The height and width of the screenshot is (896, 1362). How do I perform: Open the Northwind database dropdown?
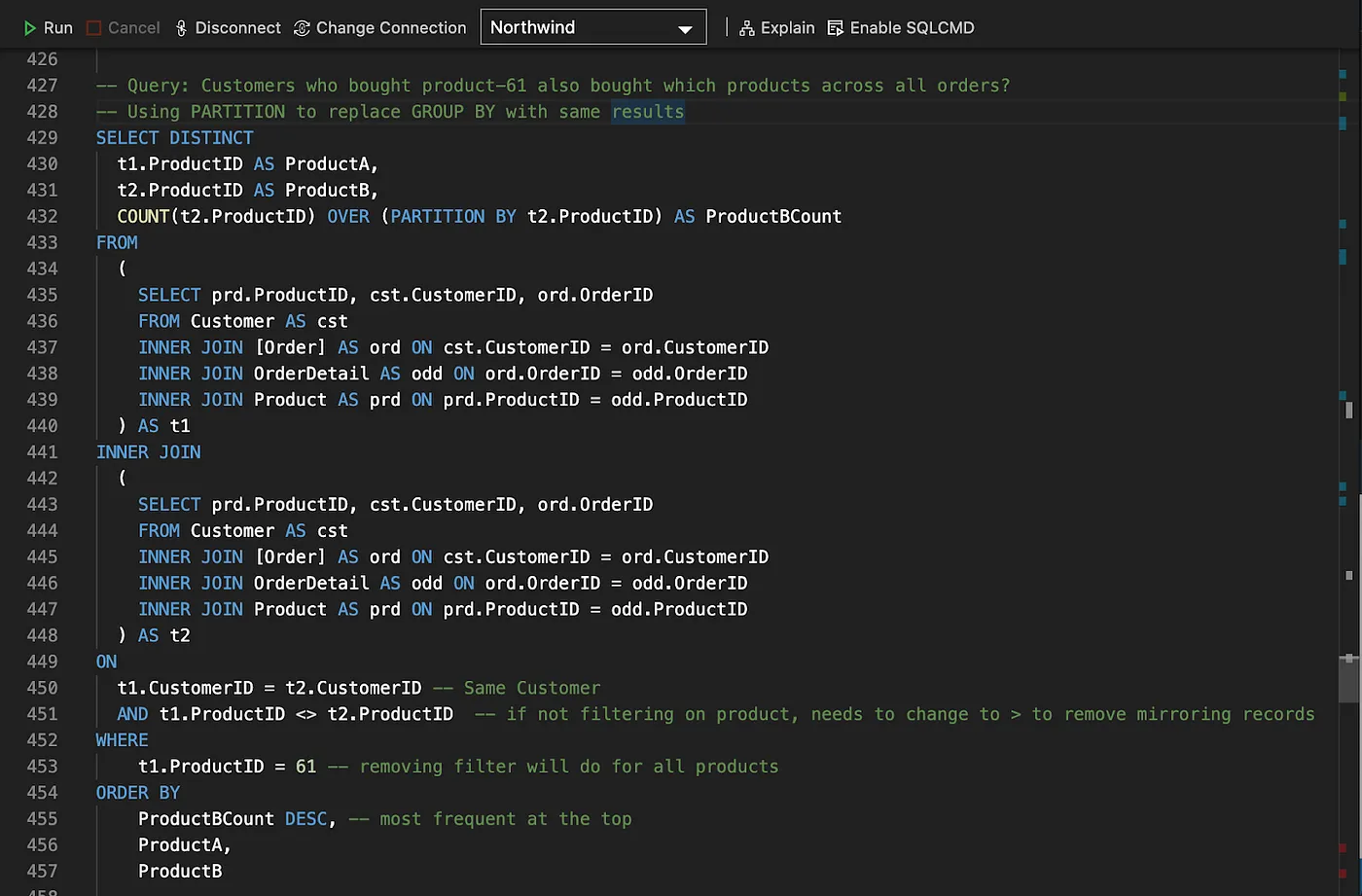coord(593,27)
